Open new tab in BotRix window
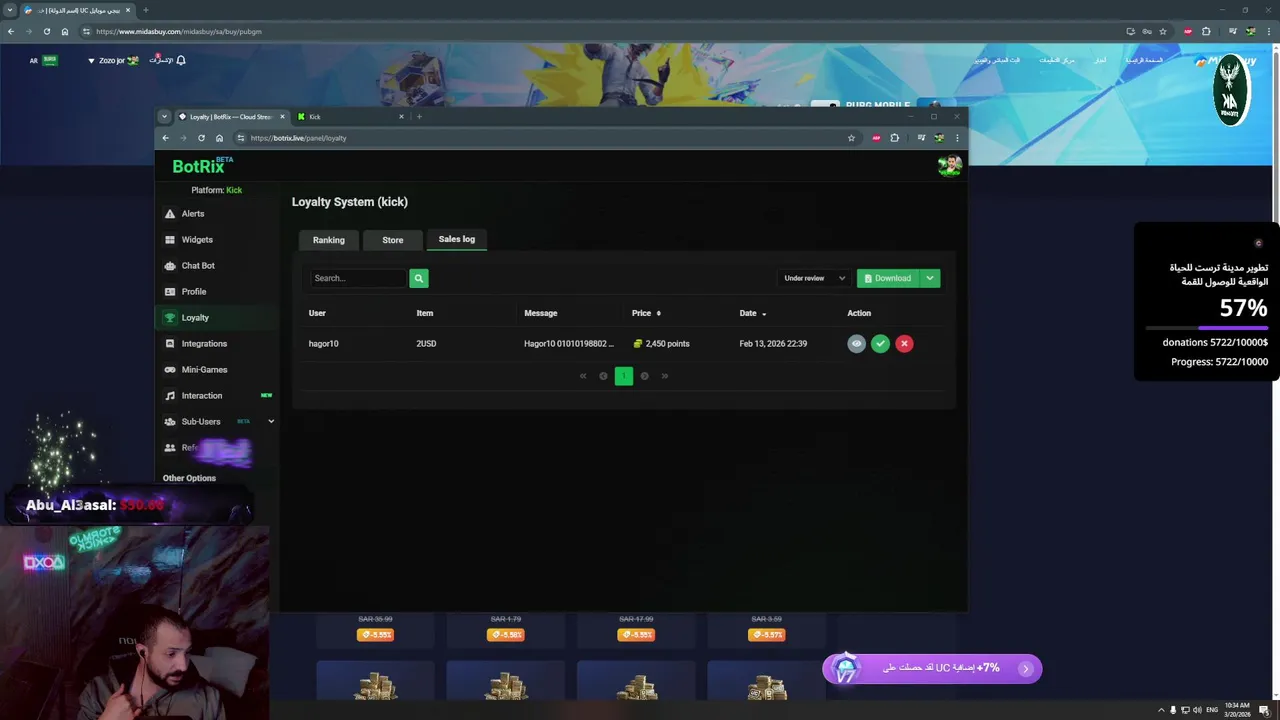The width and height of the screenshot is (1280, 720). [419, 117]
